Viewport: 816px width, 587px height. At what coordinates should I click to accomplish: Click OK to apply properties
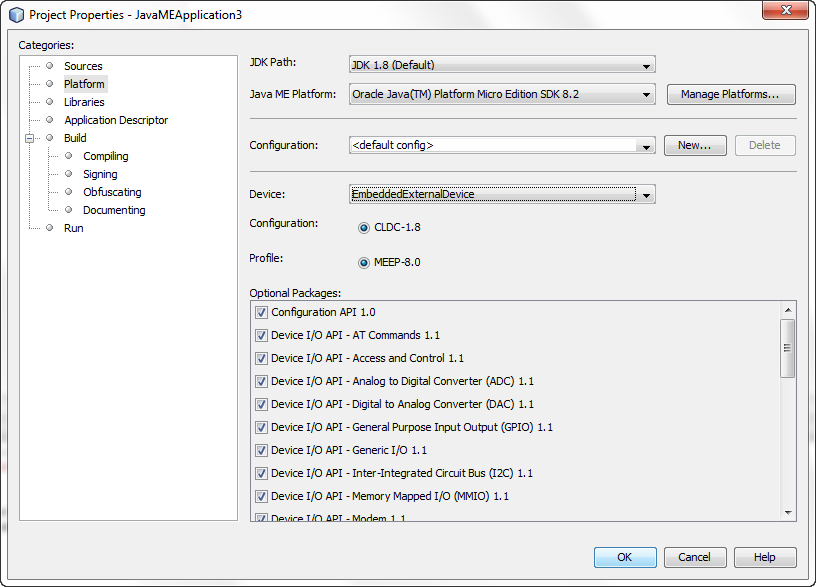[625, 557]
